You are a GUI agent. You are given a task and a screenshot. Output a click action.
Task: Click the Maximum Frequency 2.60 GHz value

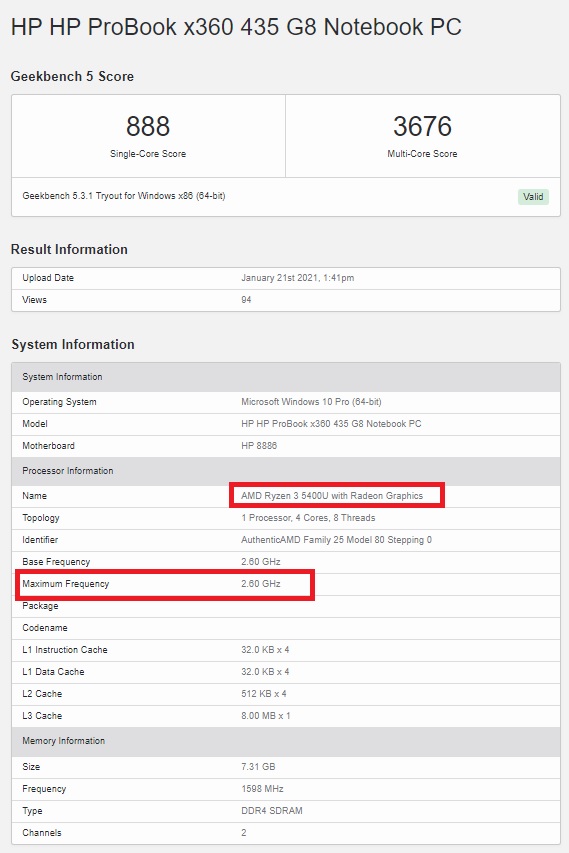261,584
